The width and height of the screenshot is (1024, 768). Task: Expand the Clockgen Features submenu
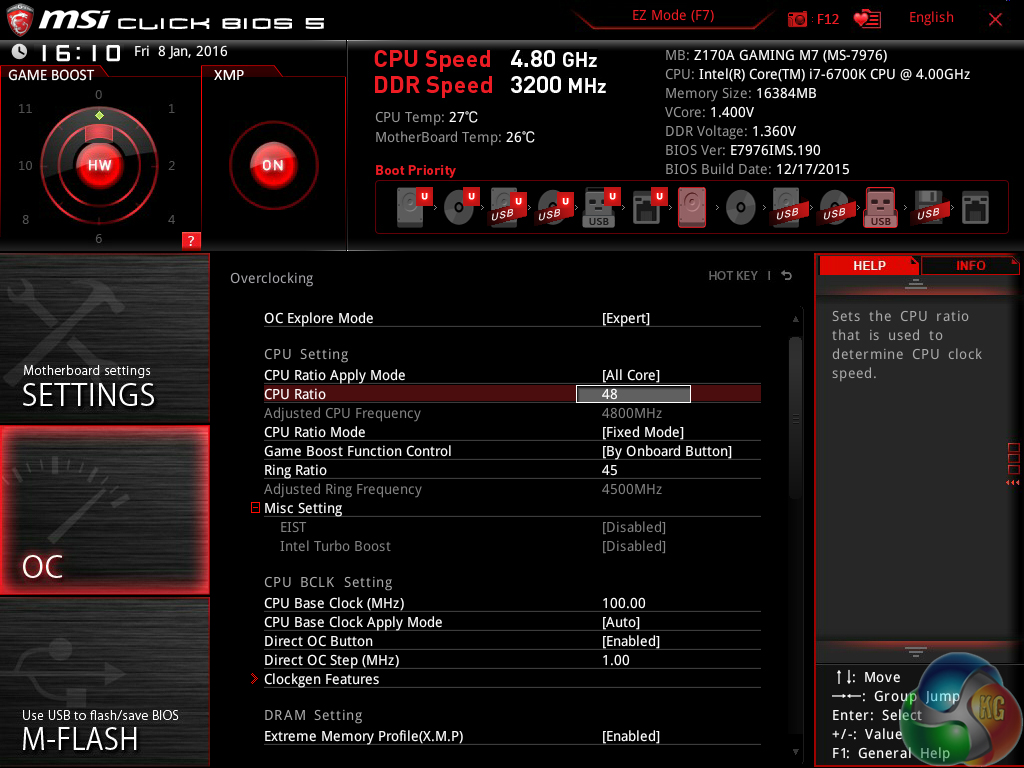(255, 679)
